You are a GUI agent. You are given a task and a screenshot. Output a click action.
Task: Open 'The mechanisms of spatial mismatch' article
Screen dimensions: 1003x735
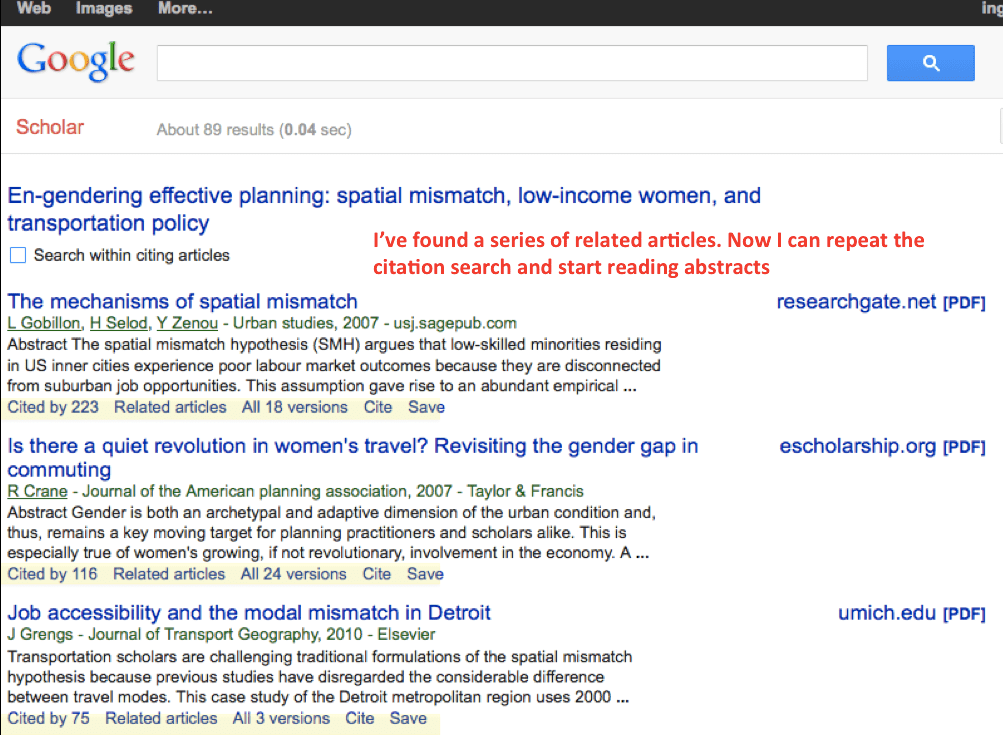pos(182,301)
